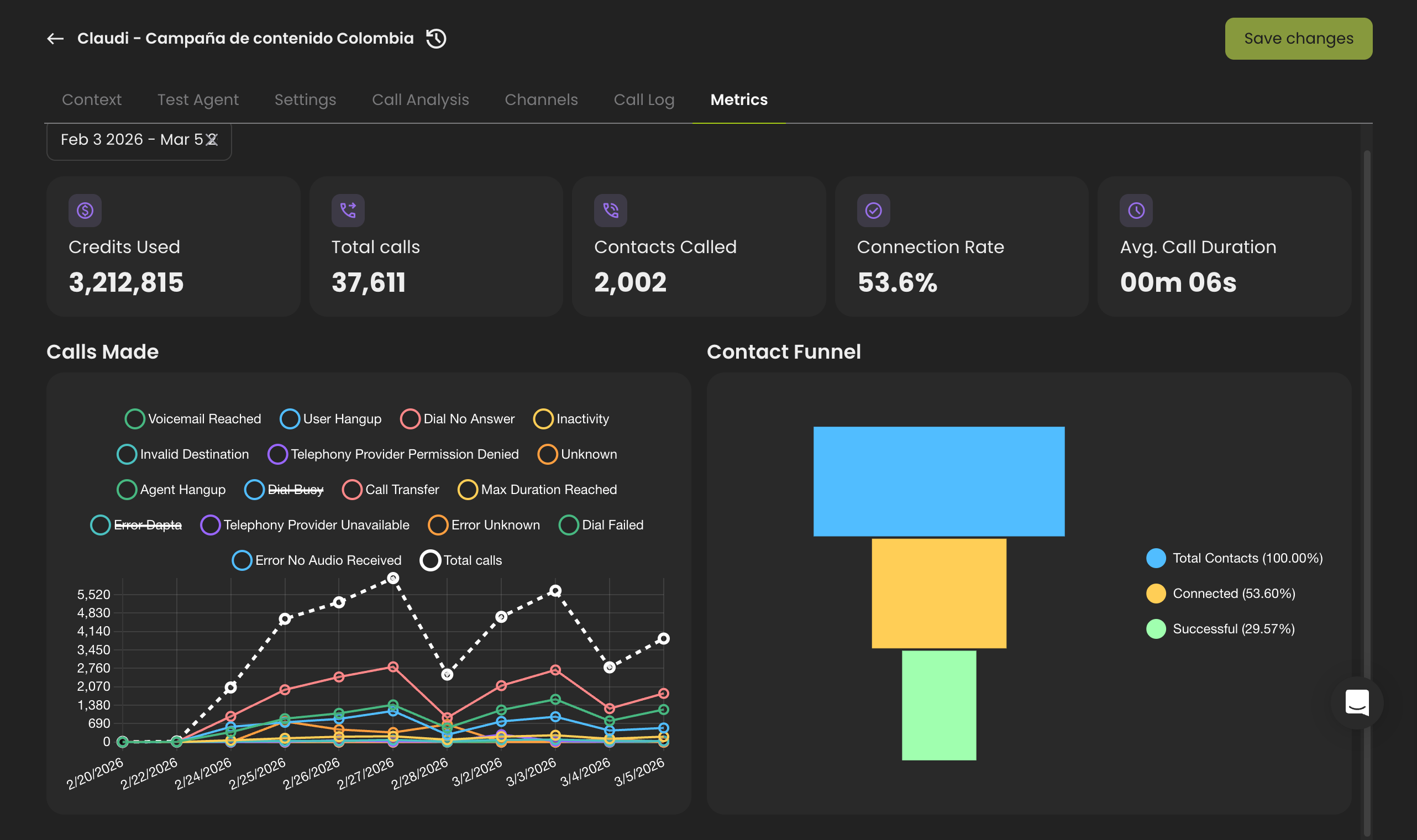Image resolution: width=1417 pixels, height=840 pixels.
Task: Click the checkmark icon on Connection Rate card
Action: click(x=873, y=210)
